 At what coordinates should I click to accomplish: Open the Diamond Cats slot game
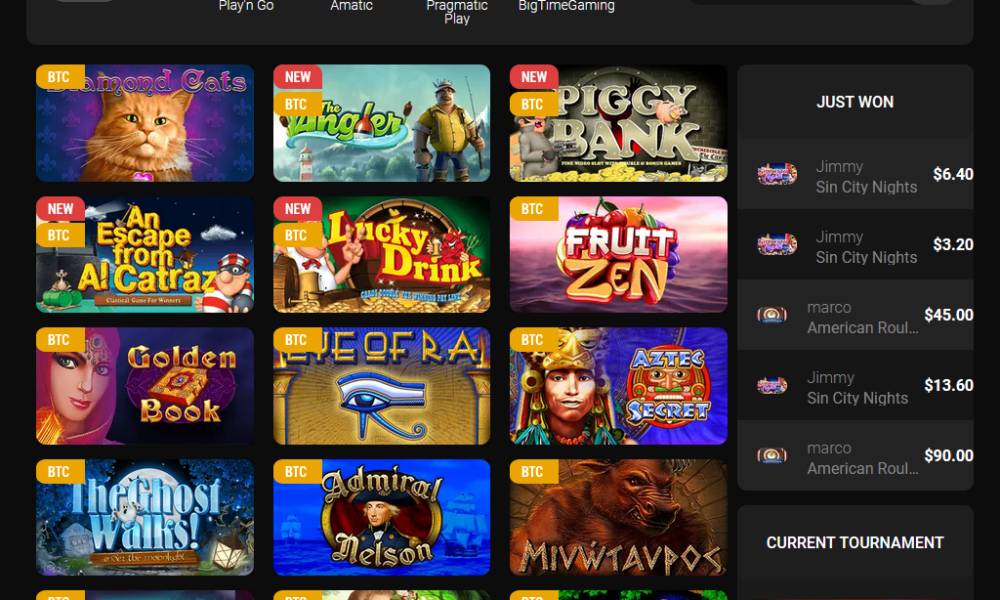coord(145,123)
